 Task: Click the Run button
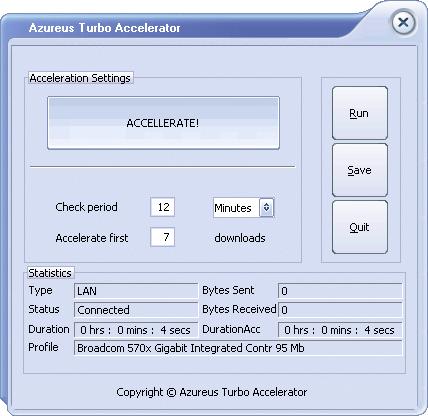click(x=360, y=113)
